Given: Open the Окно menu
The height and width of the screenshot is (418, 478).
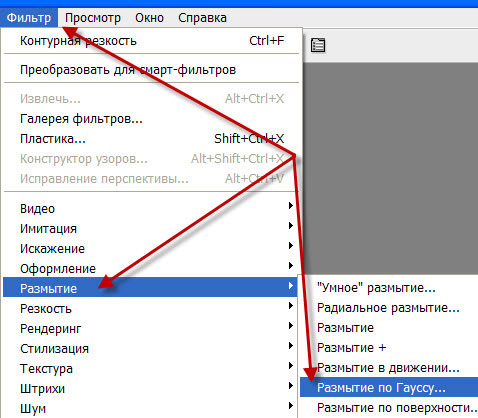Looking at the screenshot, I should 149,18.
